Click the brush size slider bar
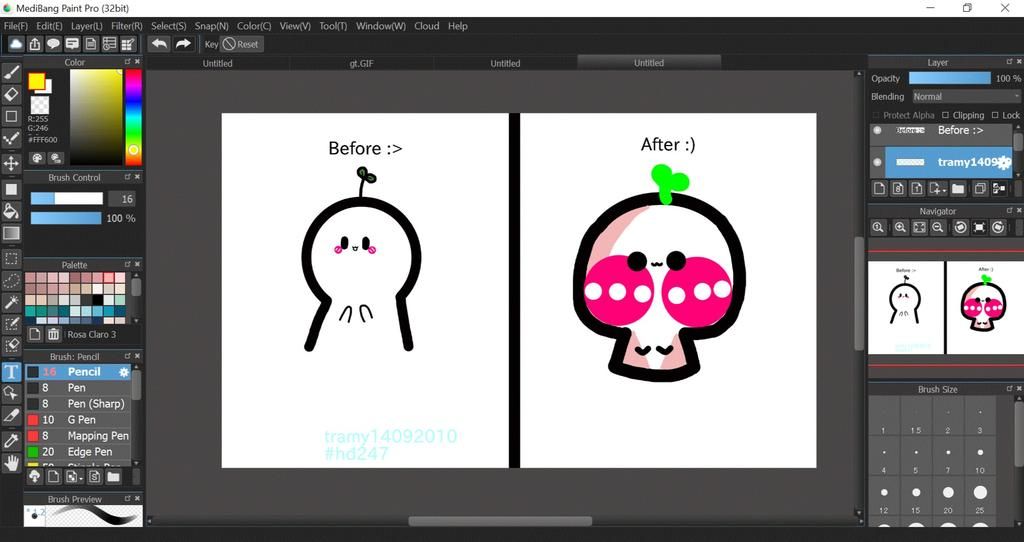 pyautogui.click(x=67, y=199)
